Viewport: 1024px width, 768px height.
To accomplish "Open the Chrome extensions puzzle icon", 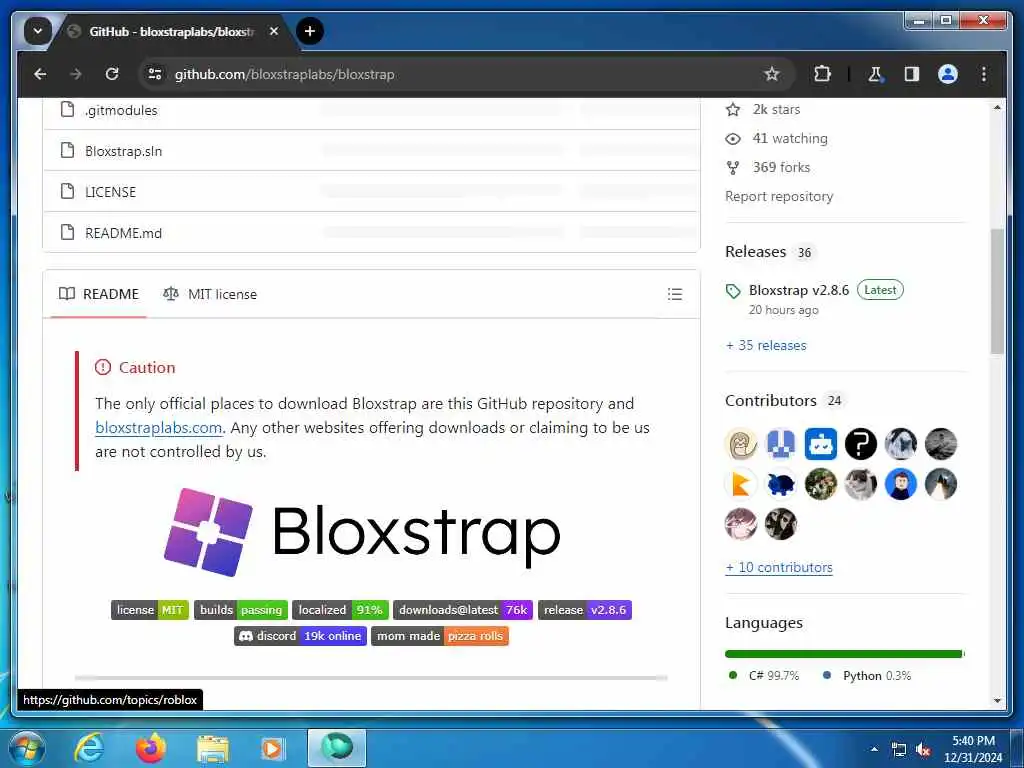I will tap(822, 74).
